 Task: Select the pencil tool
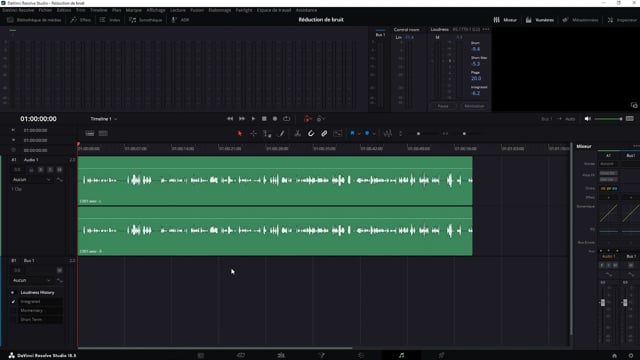point(281,133)
